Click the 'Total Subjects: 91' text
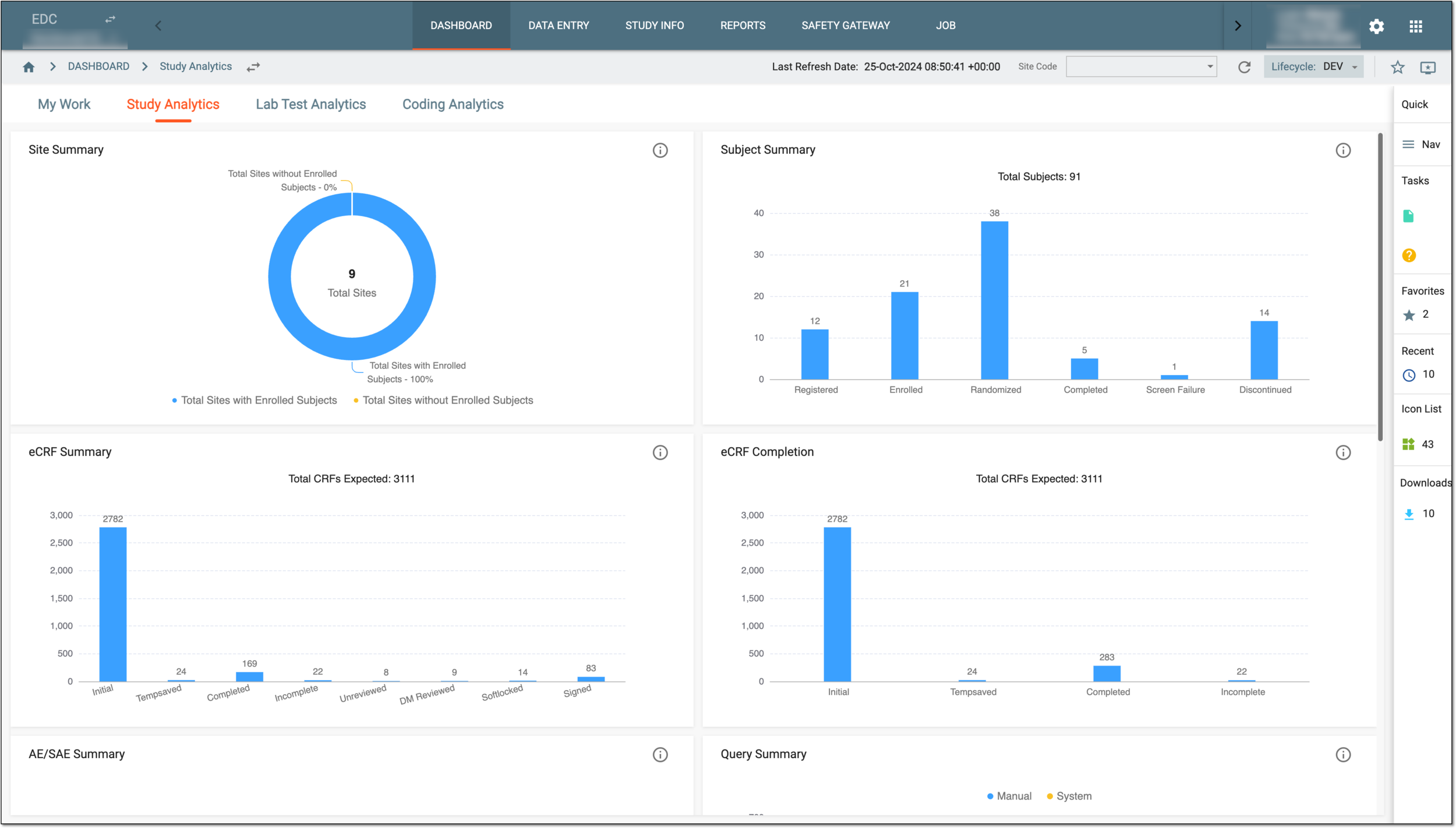Viewport: 1456px width, 828px height. (1039, 176)
